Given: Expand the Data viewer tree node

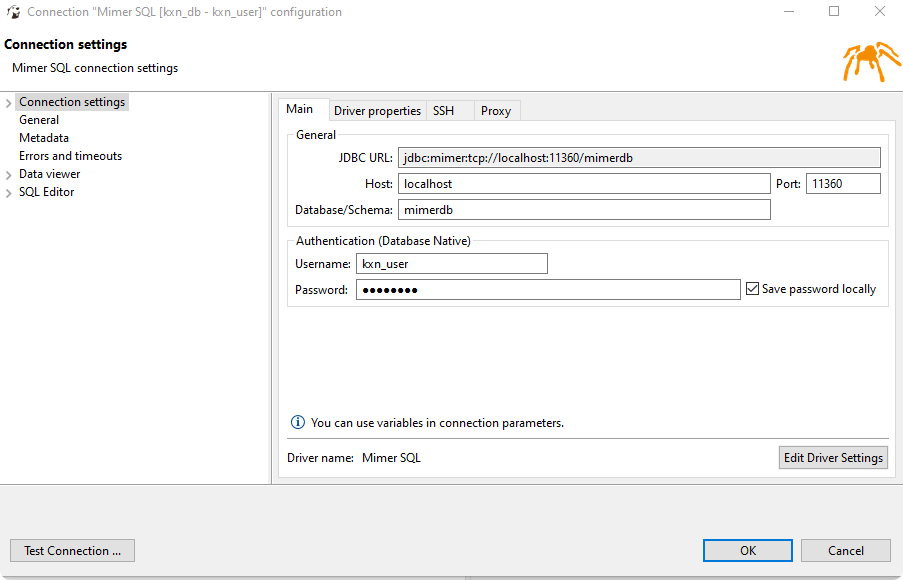Looking at the screenshot, I should point(9,175).
